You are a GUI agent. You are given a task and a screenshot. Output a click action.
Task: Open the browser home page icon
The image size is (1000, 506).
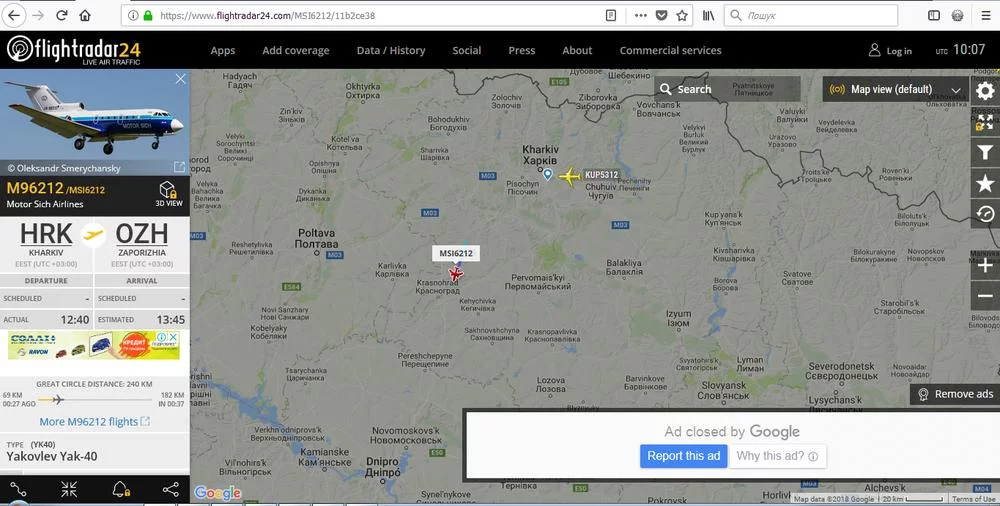[85, 15]
